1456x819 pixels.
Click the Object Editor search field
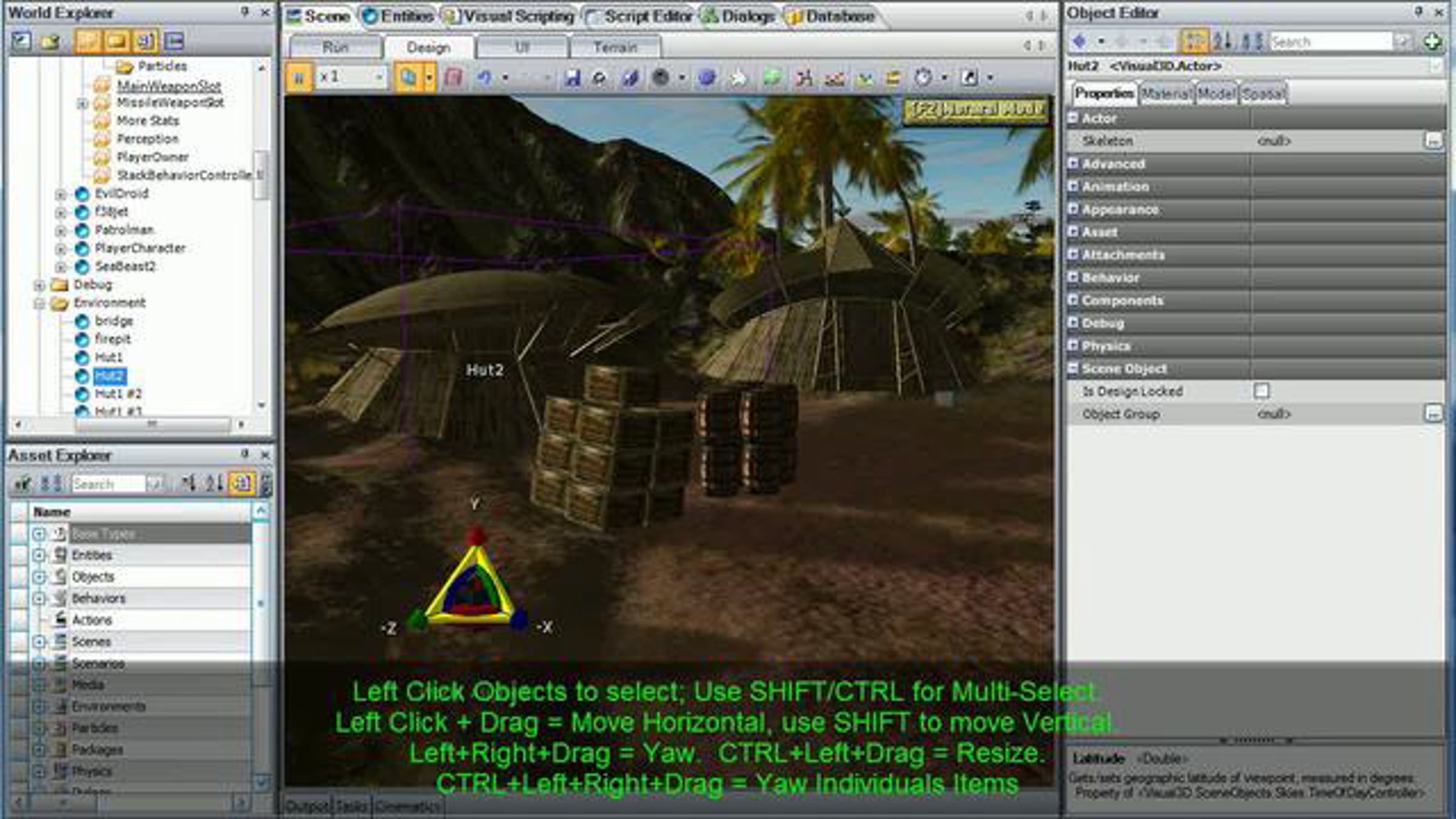pos(1329,41)
